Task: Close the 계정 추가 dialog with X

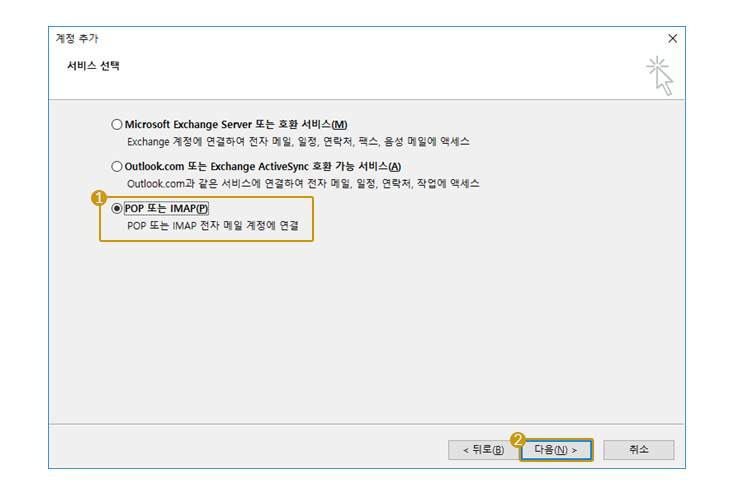Action: (x=672, y=38)
